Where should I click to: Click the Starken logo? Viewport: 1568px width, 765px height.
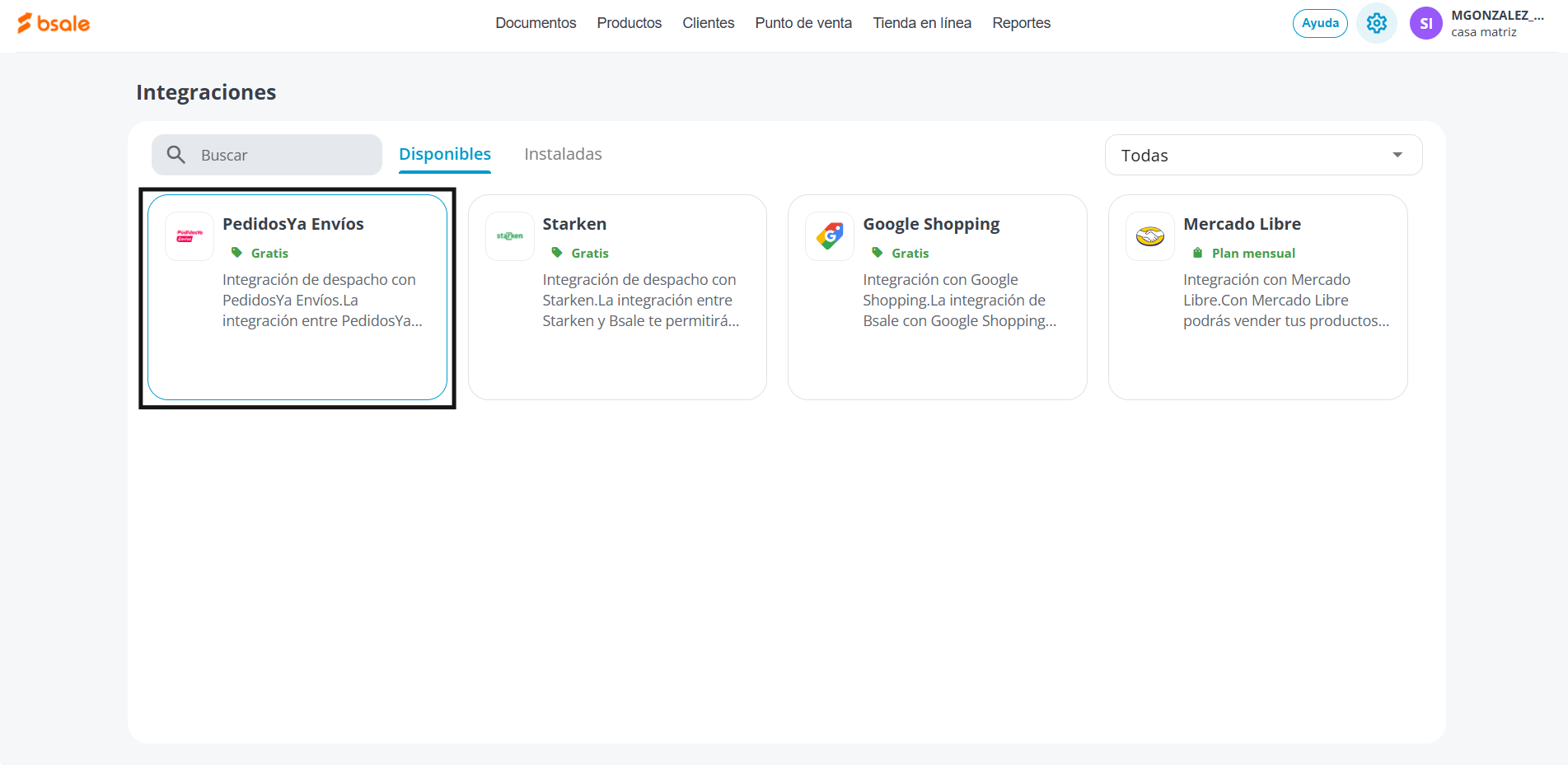(510, 236)
